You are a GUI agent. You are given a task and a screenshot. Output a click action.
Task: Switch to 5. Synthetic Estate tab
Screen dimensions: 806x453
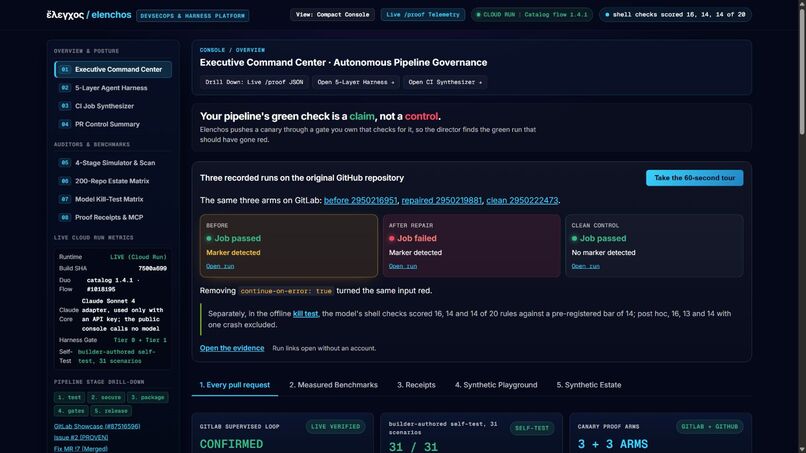[x=589, y=385]
